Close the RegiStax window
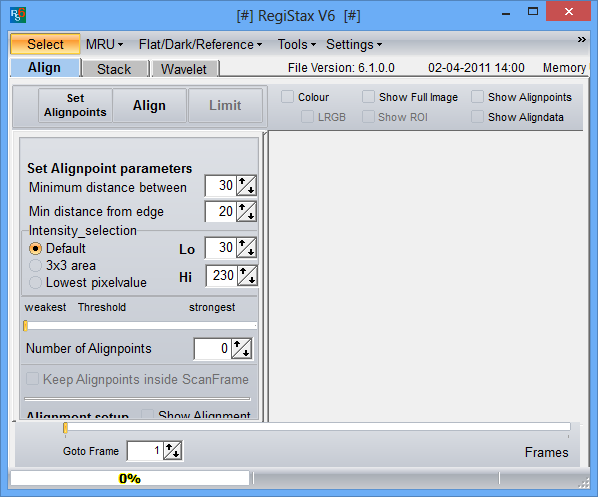598x497 pixels. coord(568,12)
